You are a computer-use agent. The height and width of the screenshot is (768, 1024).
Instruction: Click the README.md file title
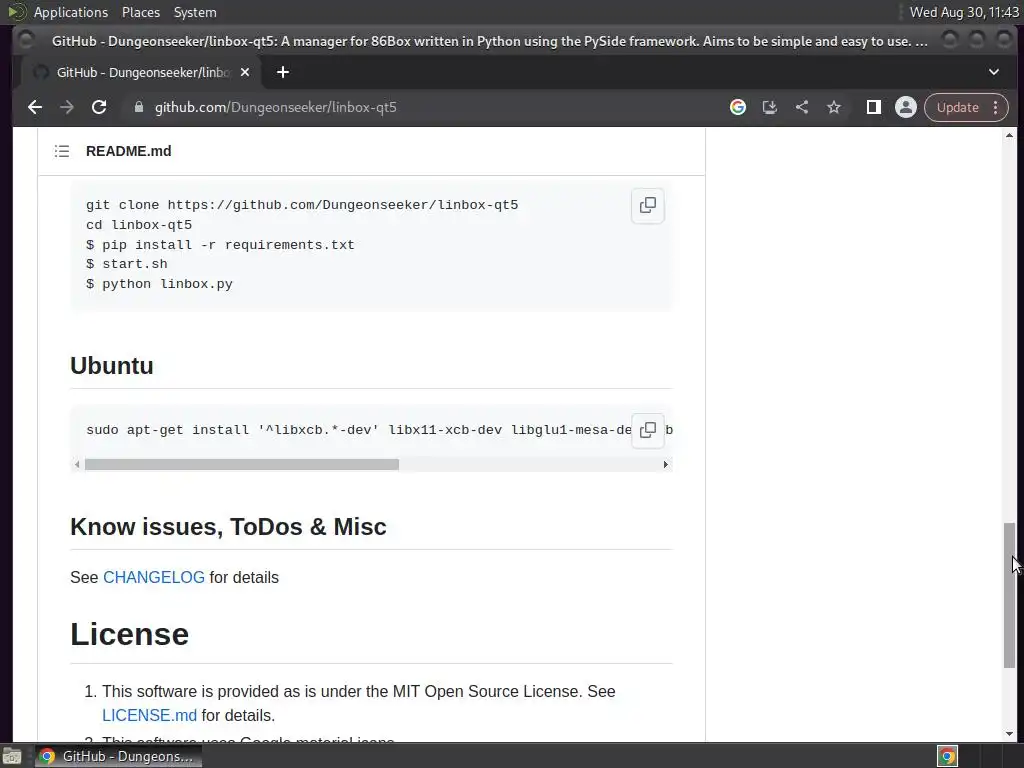pyautogui.click(x=129, y=152)
